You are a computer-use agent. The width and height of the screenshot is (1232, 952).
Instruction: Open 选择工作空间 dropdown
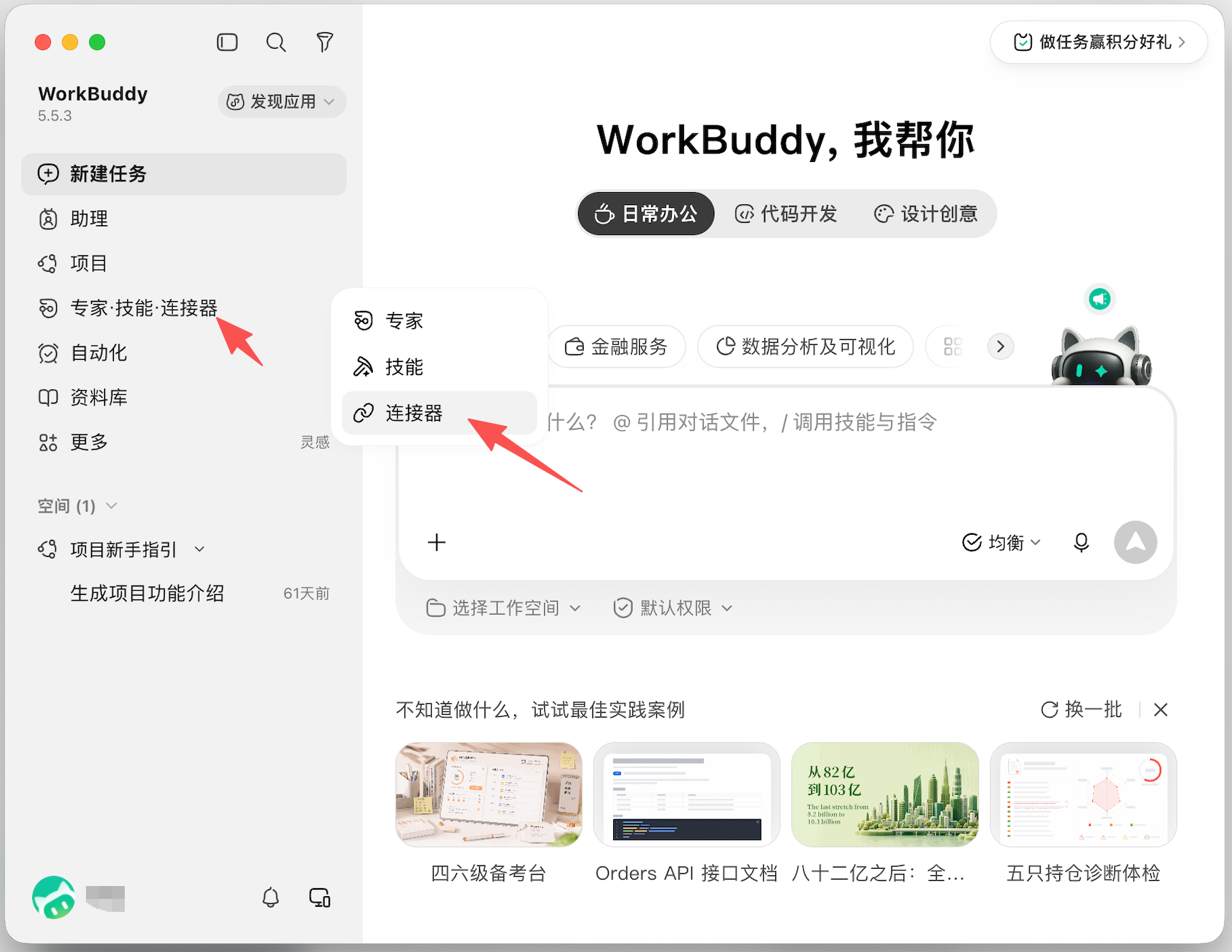pyautogui.click(x=503, y=608)
